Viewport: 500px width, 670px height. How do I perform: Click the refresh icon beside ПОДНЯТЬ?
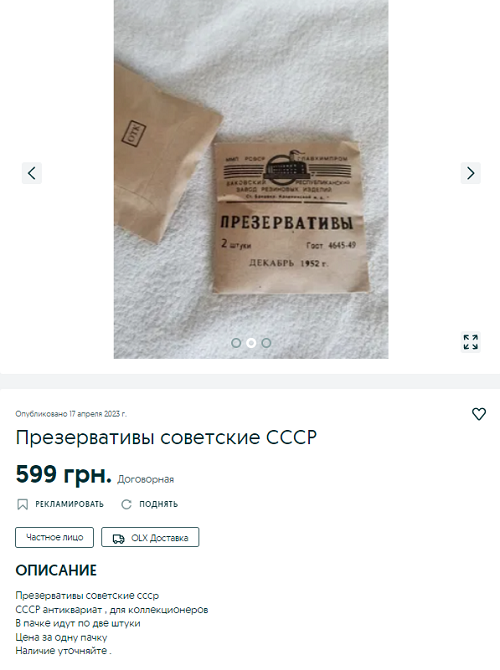click(x=126, y=504)
